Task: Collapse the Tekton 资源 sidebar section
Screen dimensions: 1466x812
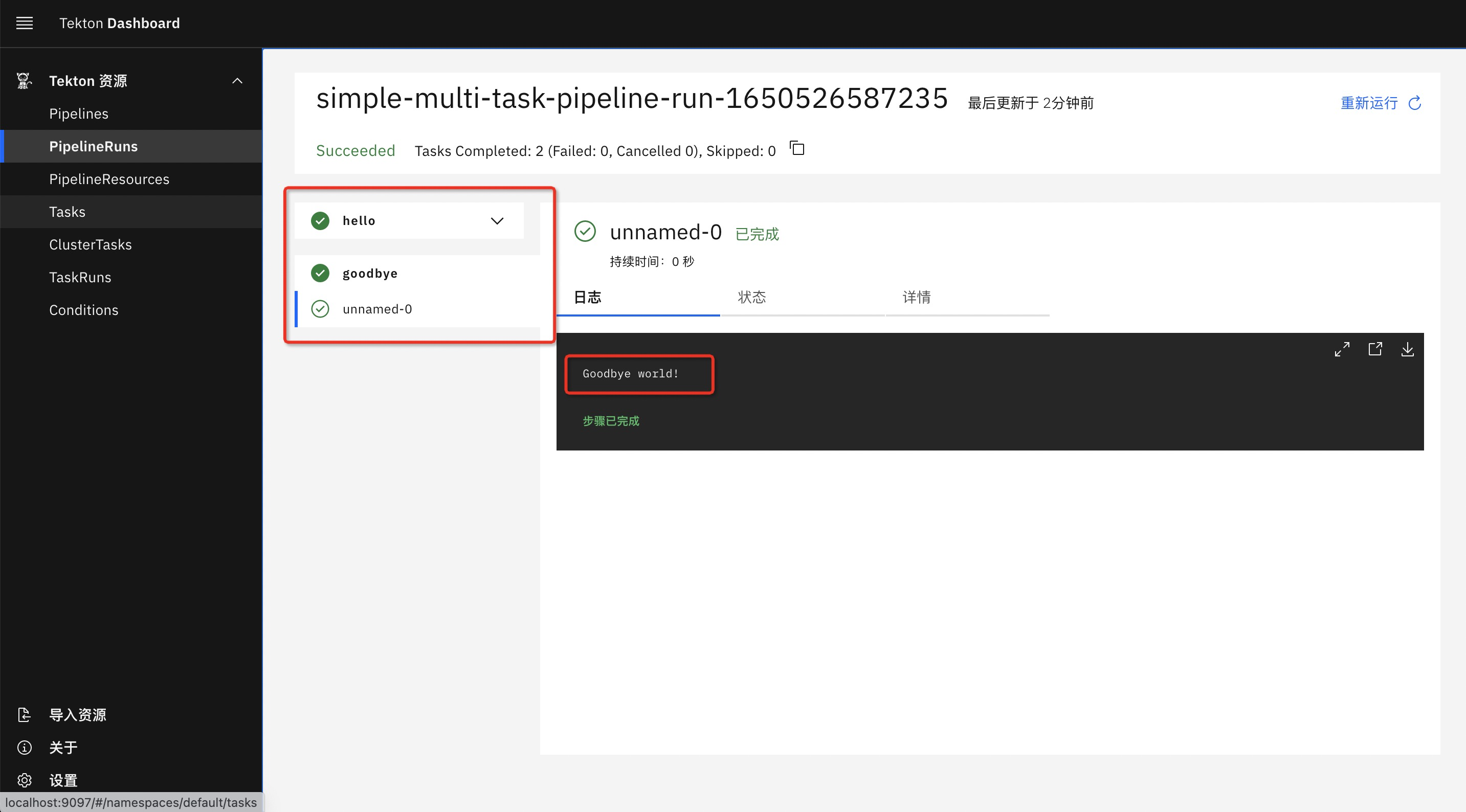Action: 237,80
